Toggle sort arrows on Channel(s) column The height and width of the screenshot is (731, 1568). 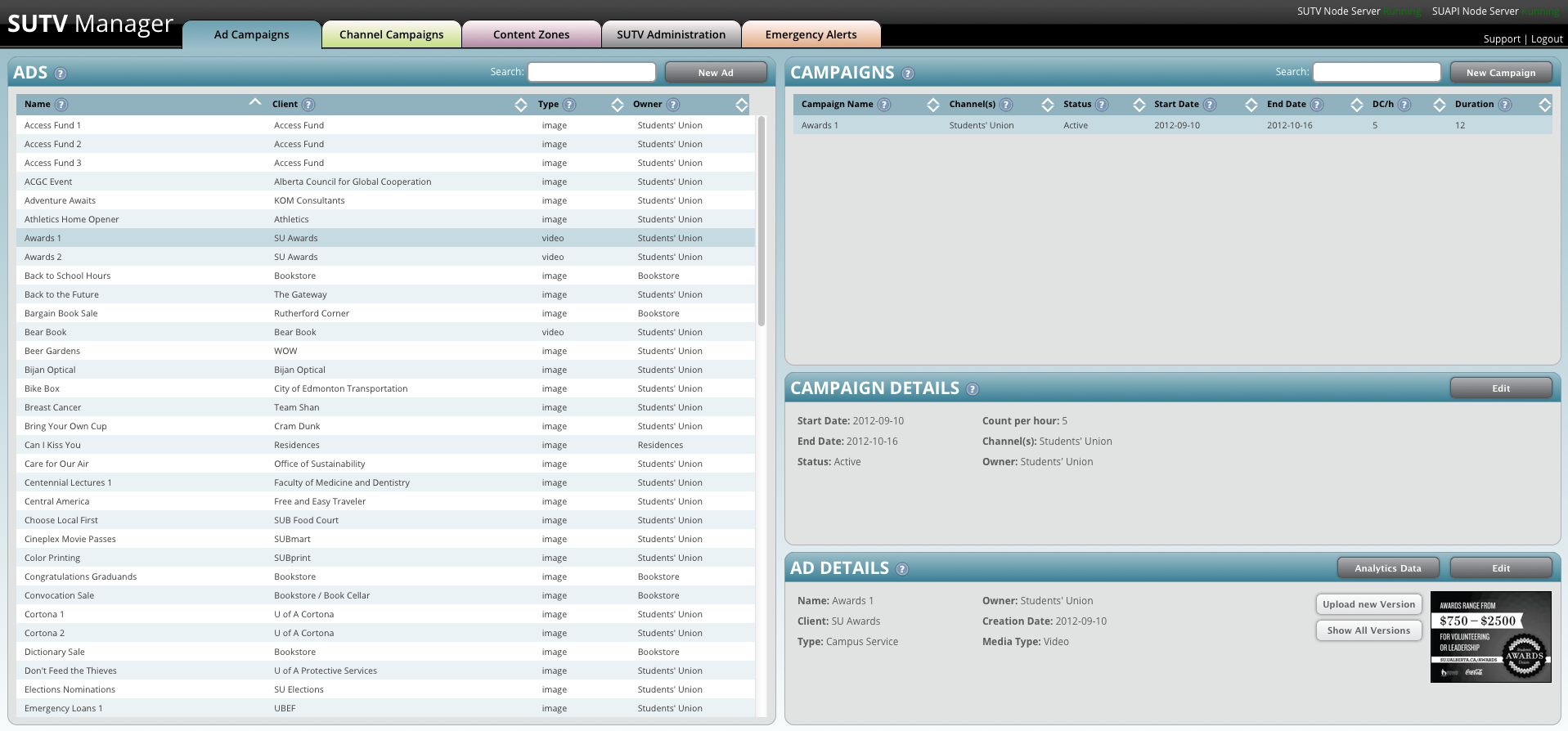[1048, 105]
